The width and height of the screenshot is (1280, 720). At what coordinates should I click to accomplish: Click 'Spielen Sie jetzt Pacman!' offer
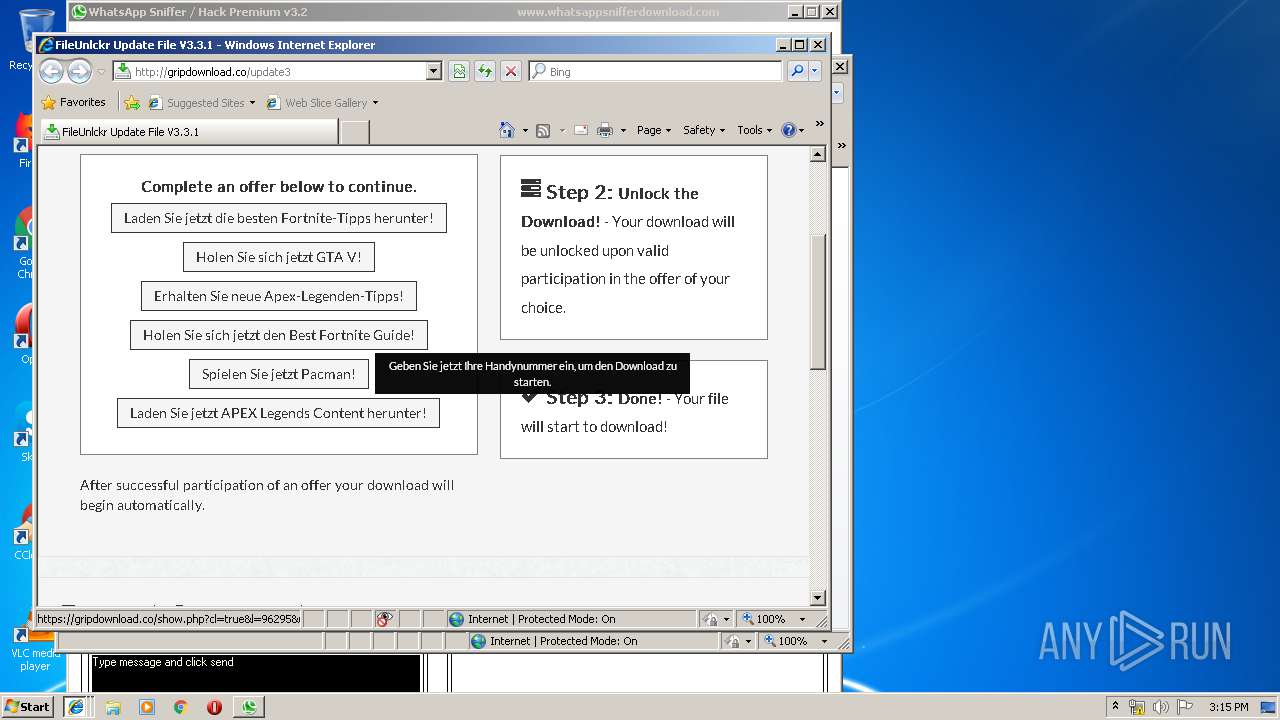click(x=279, y=374)
